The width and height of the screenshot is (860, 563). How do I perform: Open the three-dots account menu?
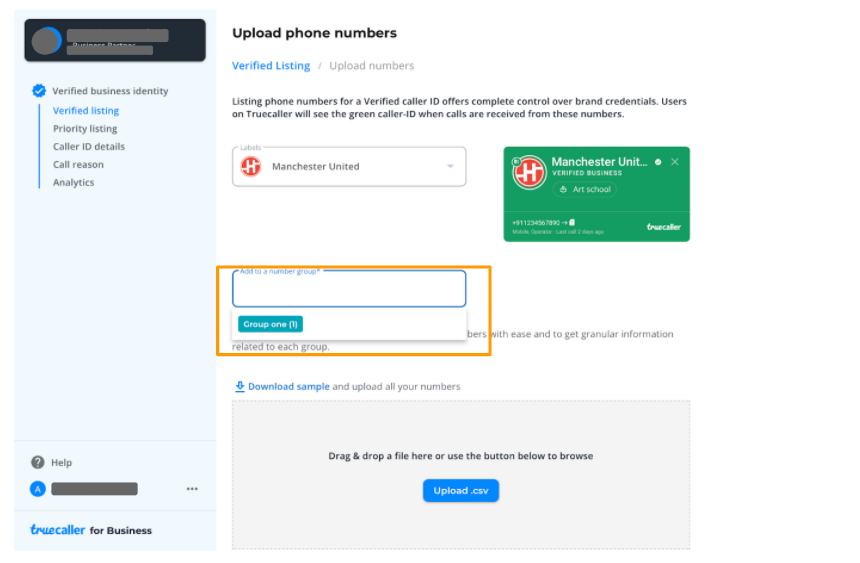[x=192, y=488]
